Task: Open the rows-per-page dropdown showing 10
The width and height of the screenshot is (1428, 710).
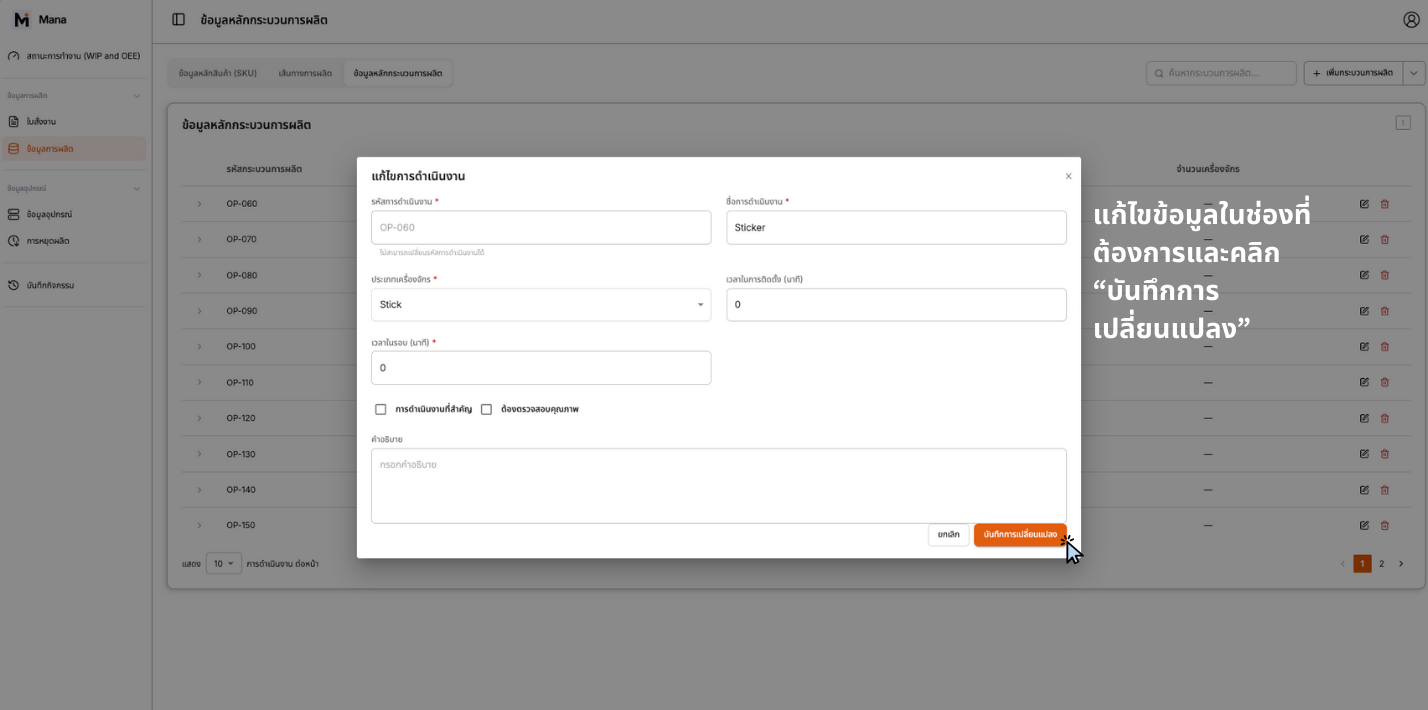Action: 222,563
